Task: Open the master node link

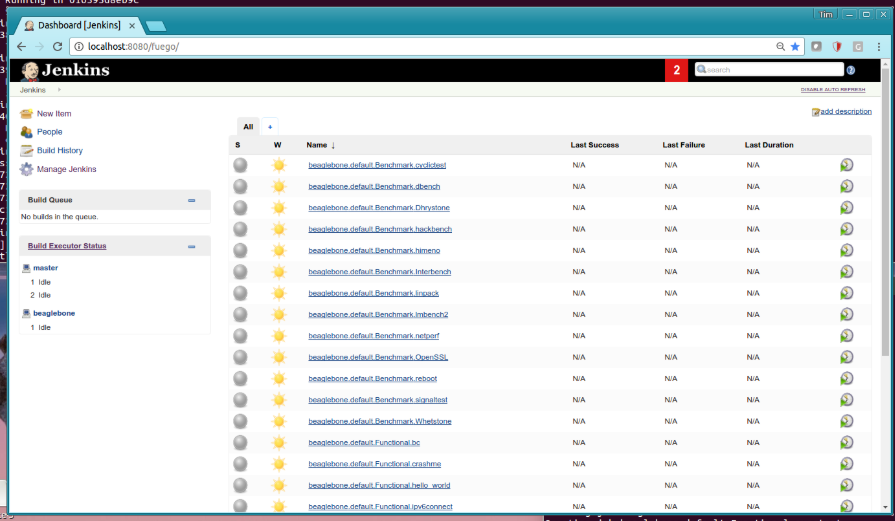Action: (x=46, y=268)
